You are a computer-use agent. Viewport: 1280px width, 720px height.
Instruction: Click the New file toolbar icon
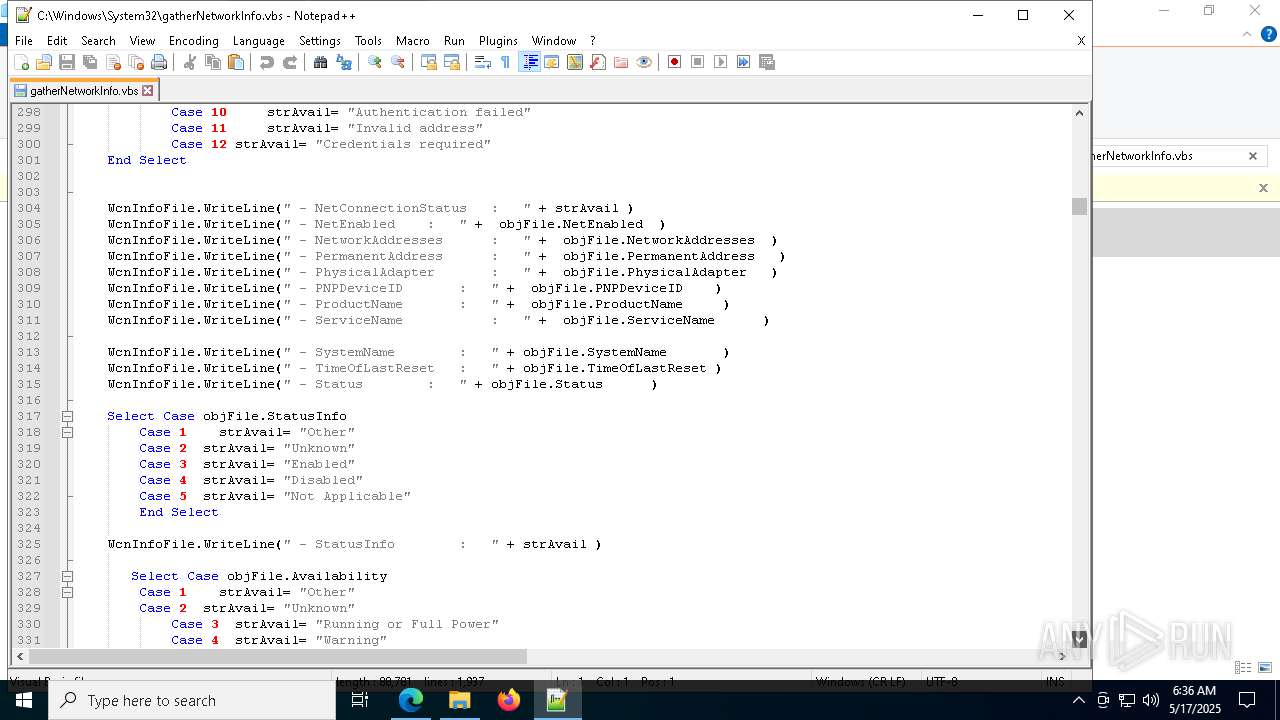click(21, 62)
